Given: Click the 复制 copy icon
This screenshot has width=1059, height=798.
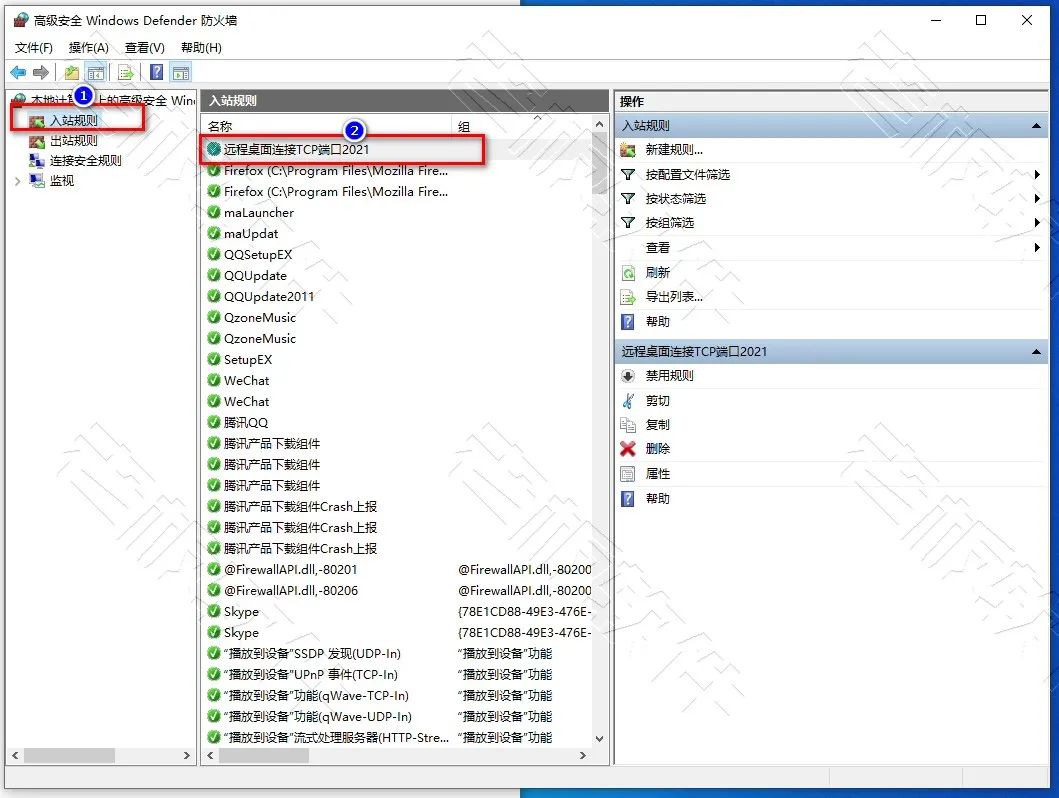Looking at the screenshot, I should click(628, 425).
